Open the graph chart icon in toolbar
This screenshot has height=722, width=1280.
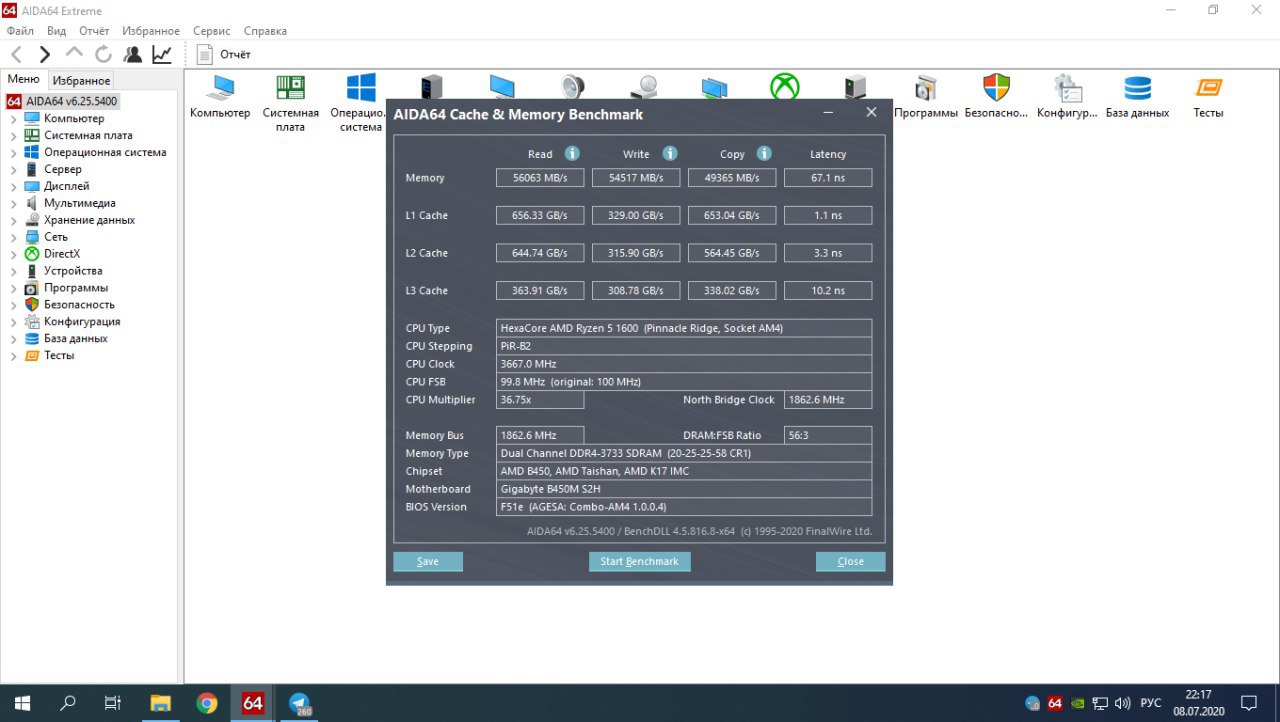161,54
